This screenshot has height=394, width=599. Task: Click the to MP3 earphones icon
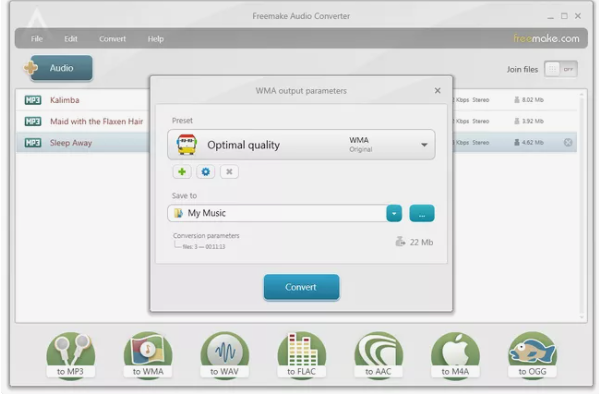tap(71, 355)
